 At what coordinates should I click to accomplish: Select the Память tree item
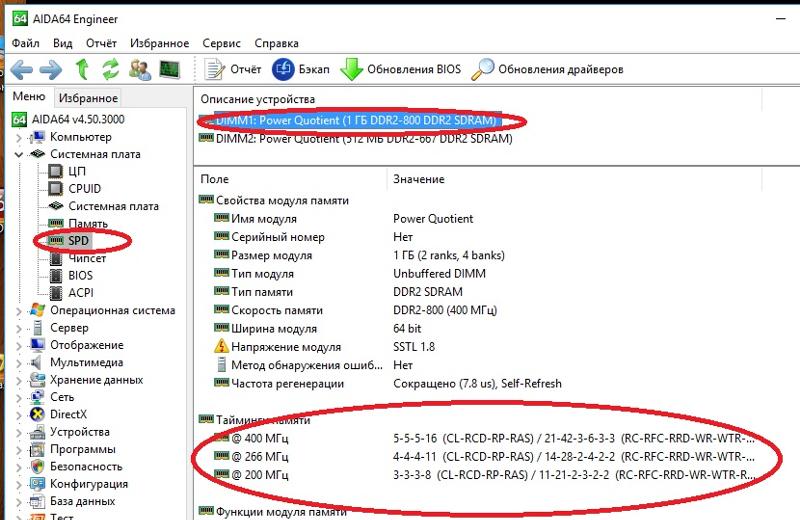[88, 224]
